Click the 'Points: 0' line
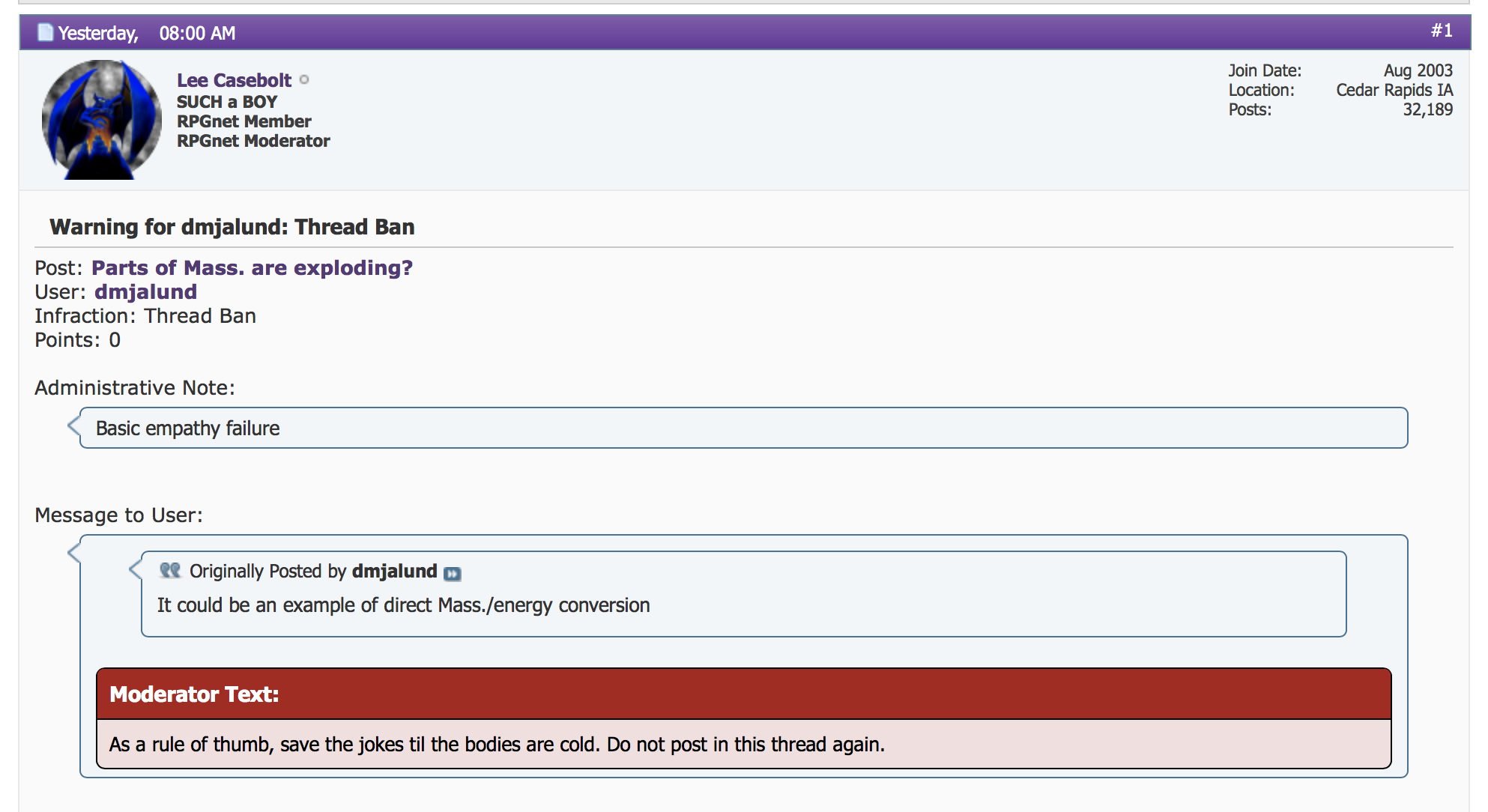This screenshot has height=812, width=1488. pos(77,340)
